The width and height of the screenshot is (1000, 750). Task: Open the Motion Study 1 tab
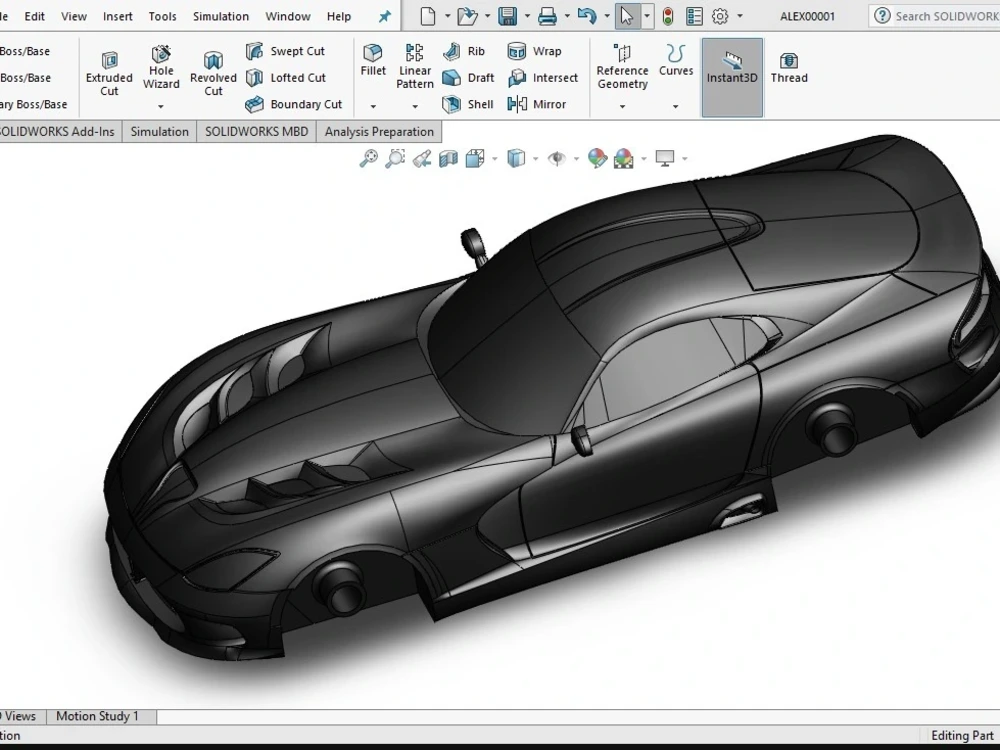[97, 716]
